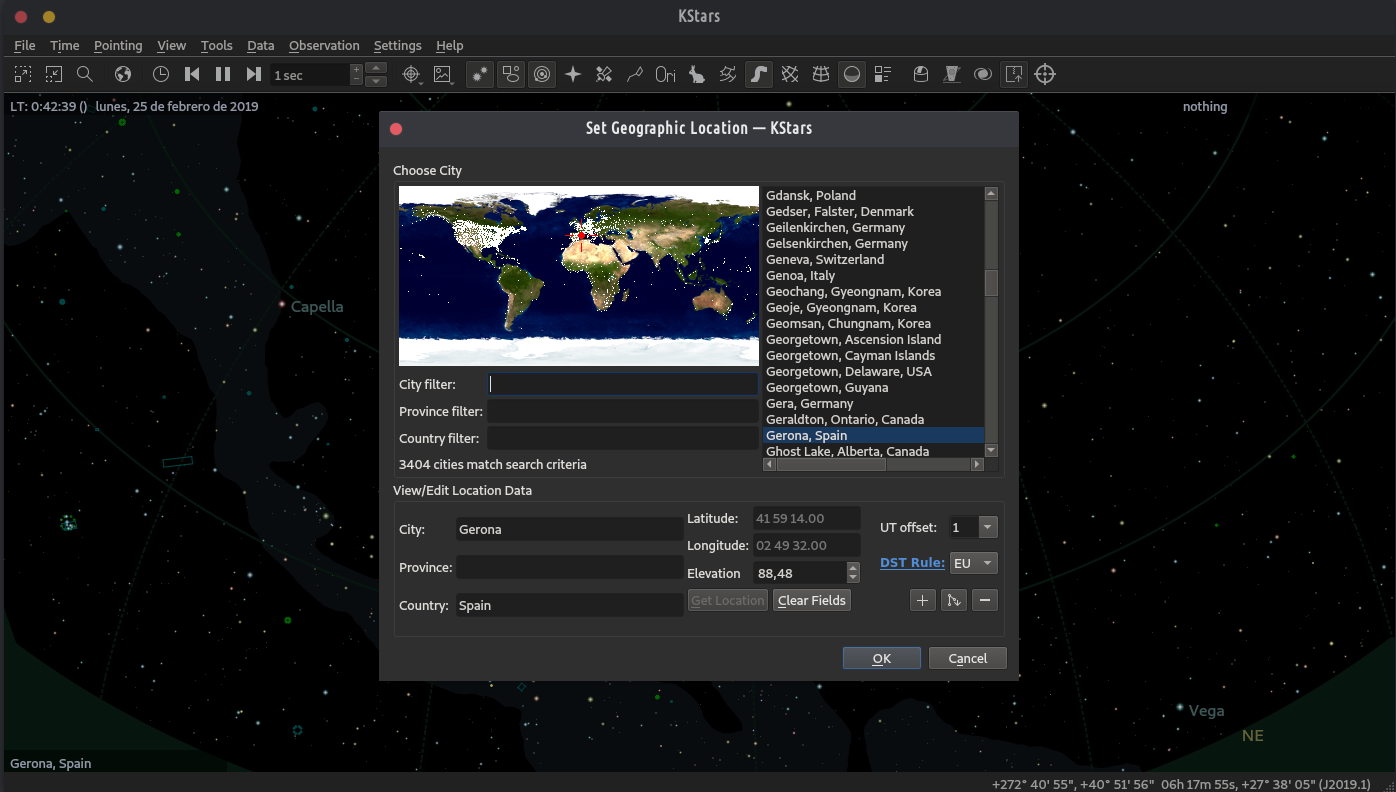The height and width of the screenshot is (792, 1396).
Task: Click the globe Geographic Location icon
Action: [123, 74]
